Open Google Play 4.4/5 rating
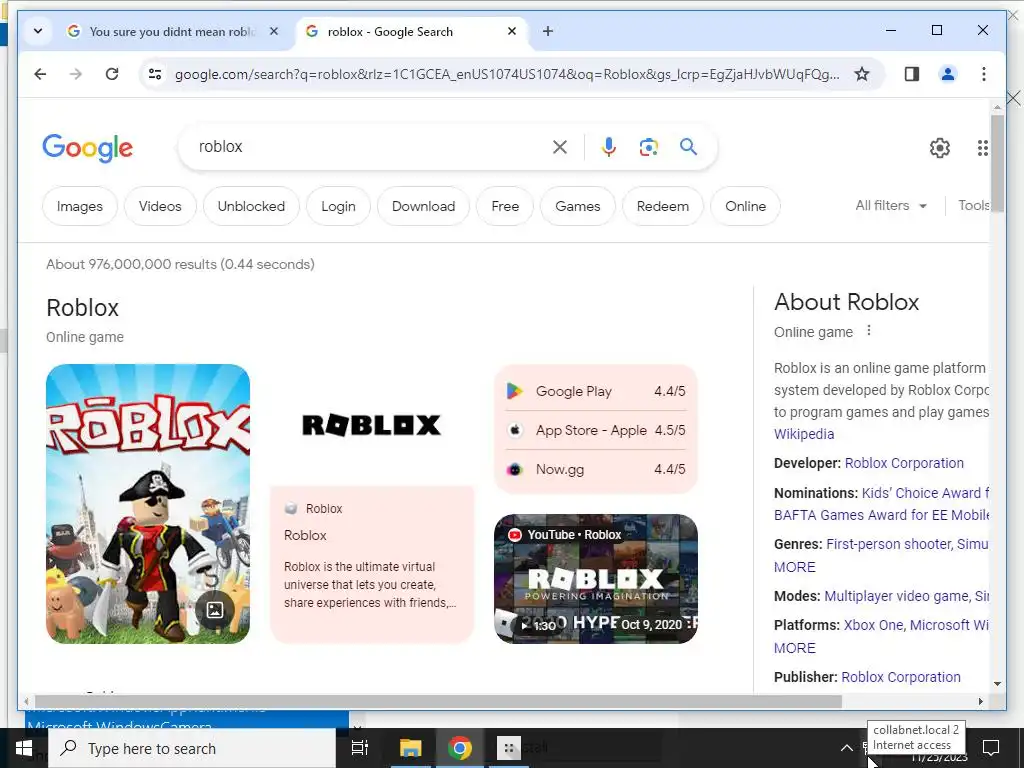1024x768 pixels. [596, 391]
